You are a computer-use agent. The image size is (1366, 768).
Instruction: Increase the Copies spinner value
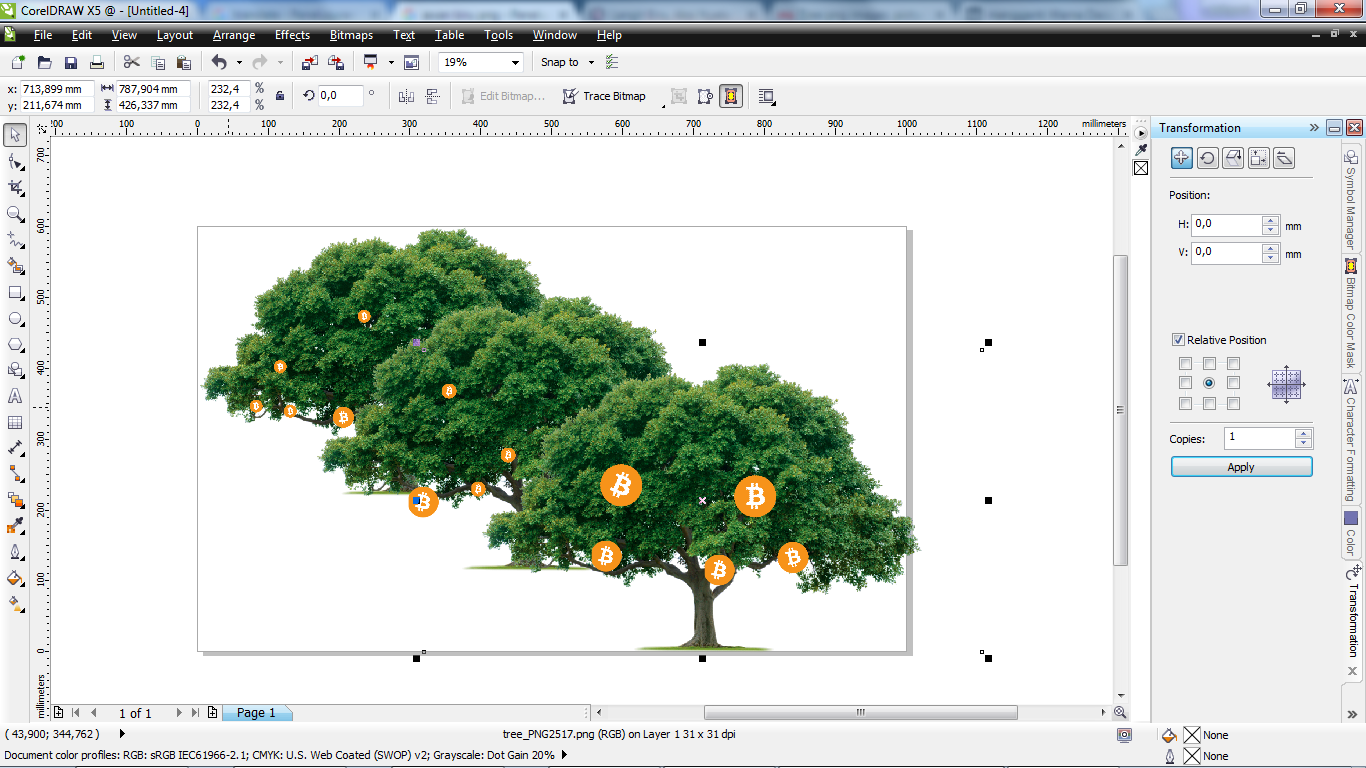tap(1303, 433)
